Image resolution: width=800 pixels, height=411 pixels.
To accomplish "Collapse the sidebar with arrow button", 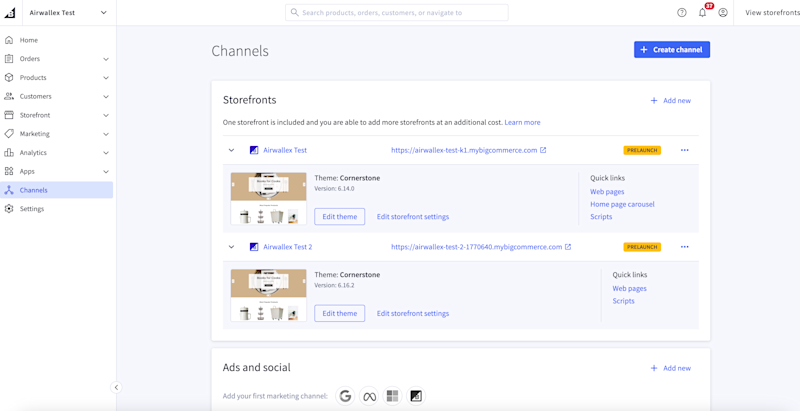I will [x=116, y=388].
